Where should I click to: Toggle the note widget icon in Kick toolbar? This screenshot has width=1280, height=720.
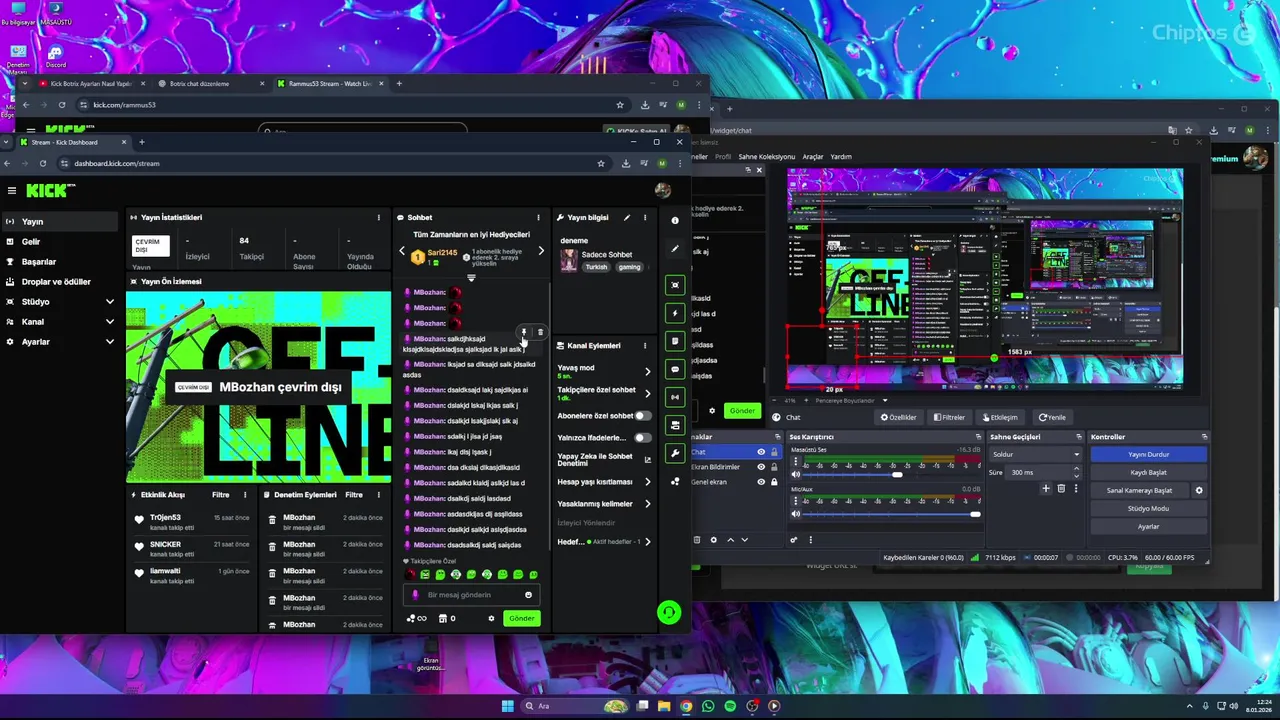point(675,341)
